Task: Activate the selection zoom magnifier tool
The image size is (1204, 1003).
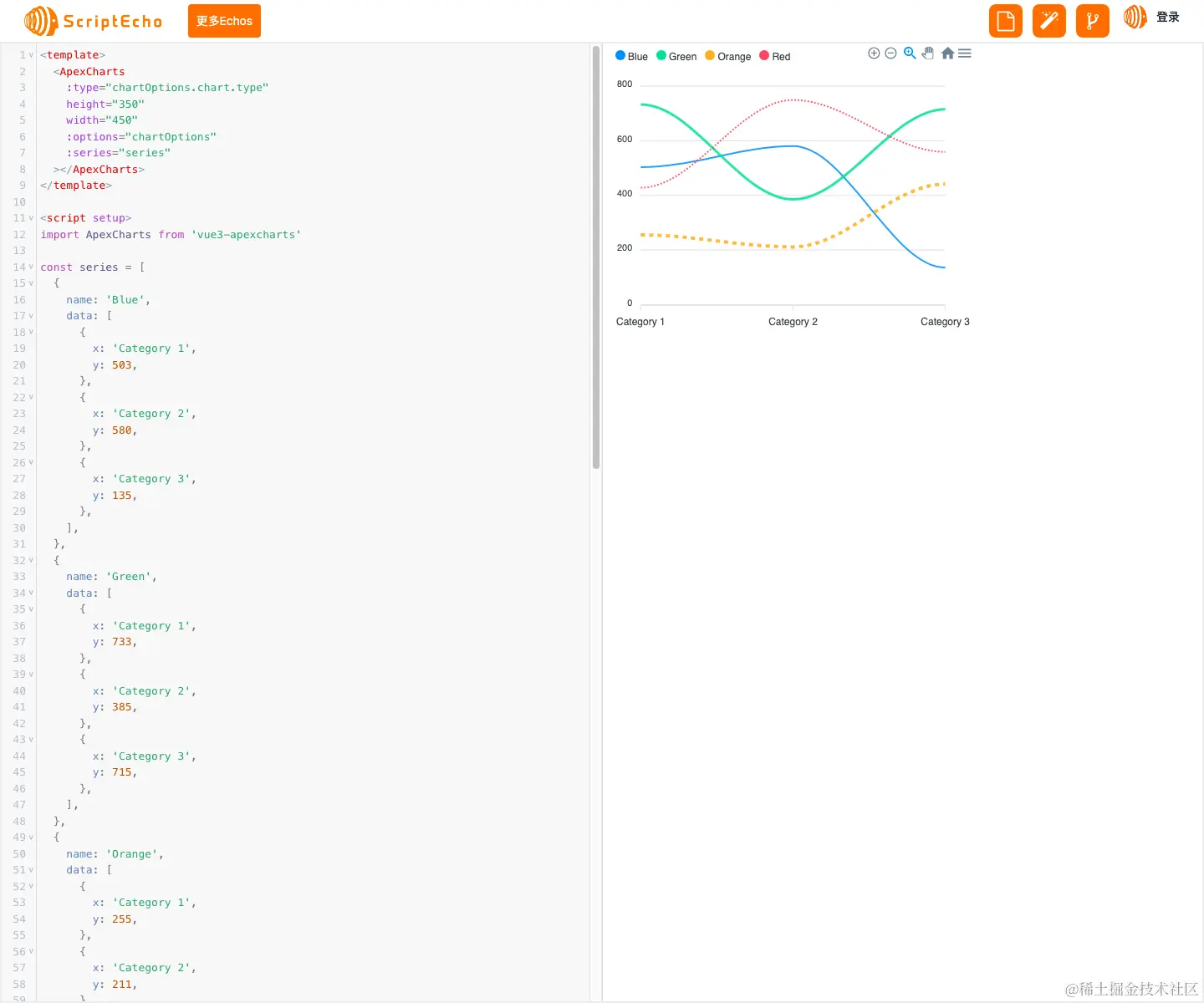Action: click(x=910, y=53)
